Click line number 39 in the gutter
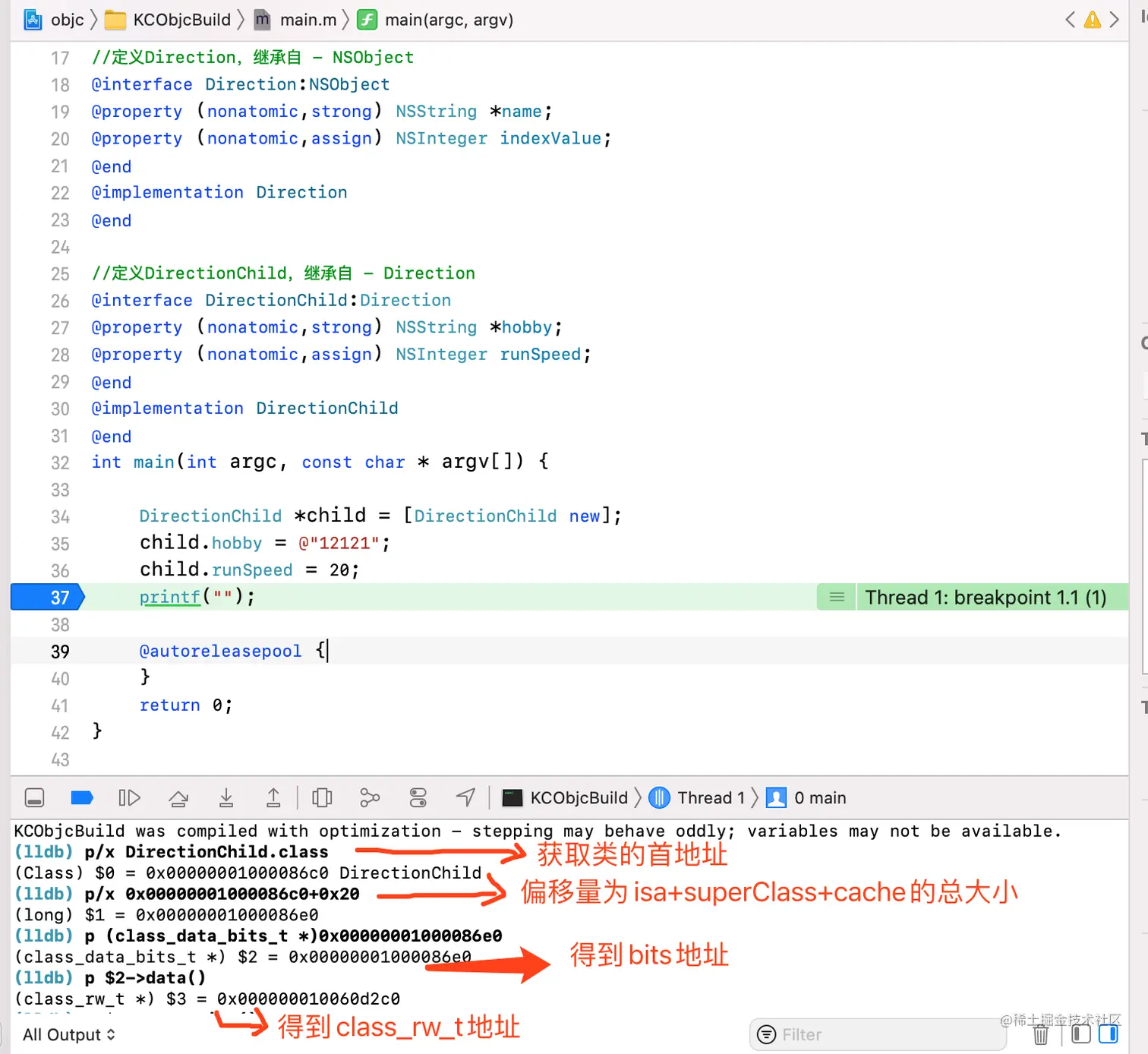The image size is (1148, 1054). click(60, 652)
